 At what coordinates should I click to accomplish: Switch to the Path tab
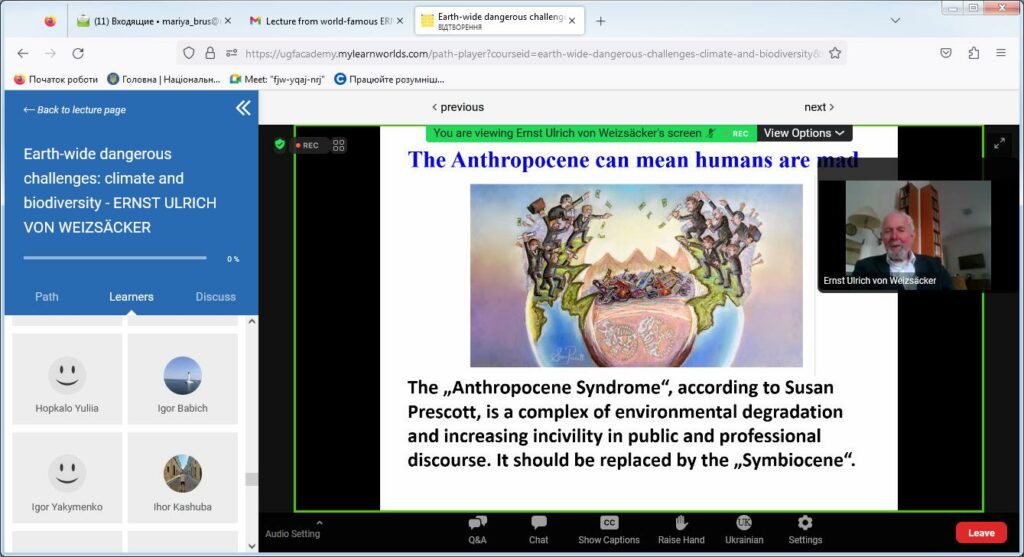(x=47, y=297)
